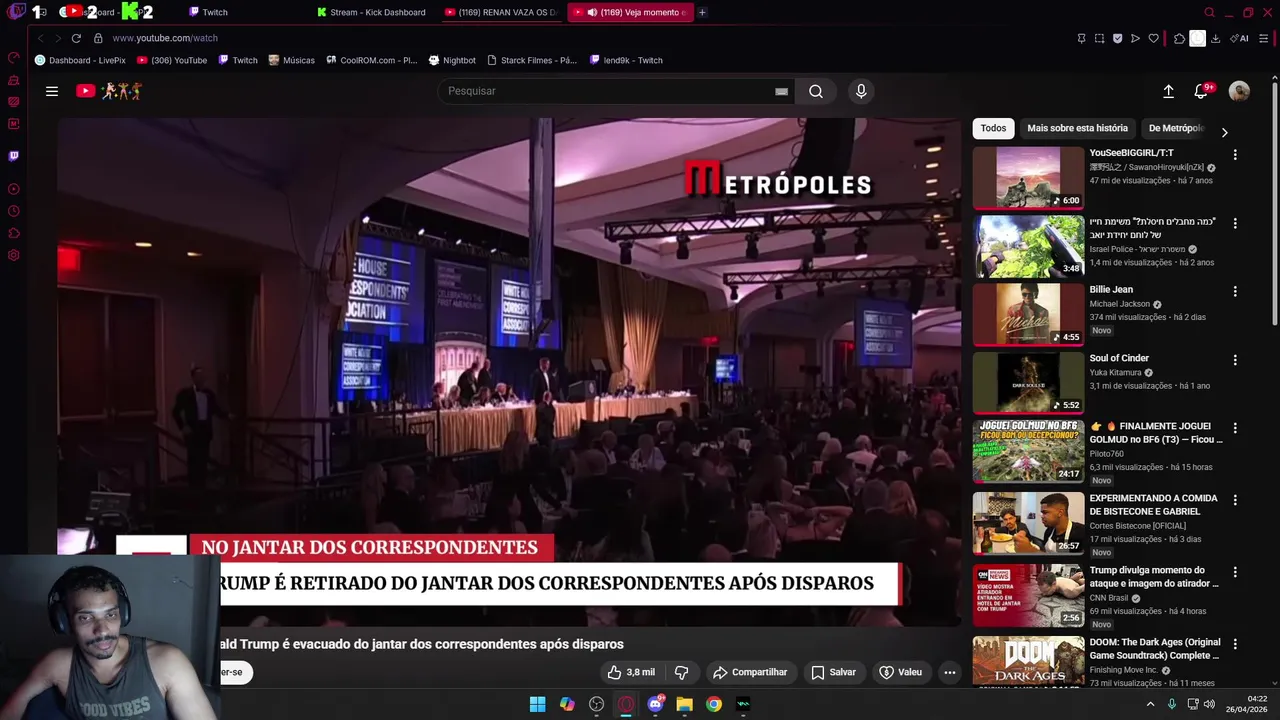The image size is (1280, 720).
Task: Open the extensions cube icon
Action: tap(1179, 38)
